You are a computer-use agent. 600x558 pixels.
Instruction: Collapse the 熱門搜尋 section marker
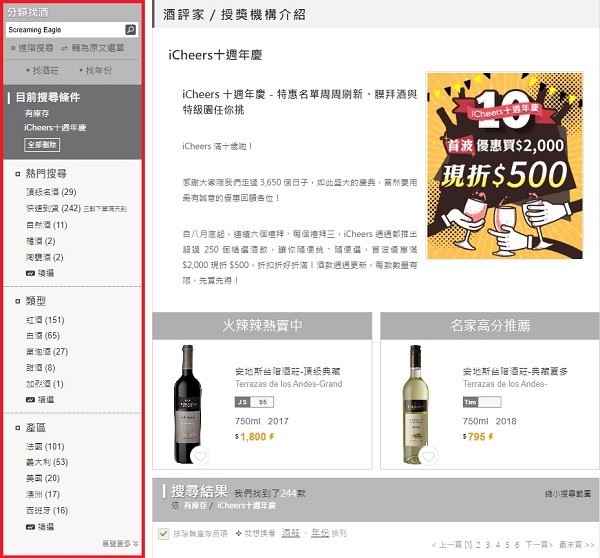tap(18, 174)
